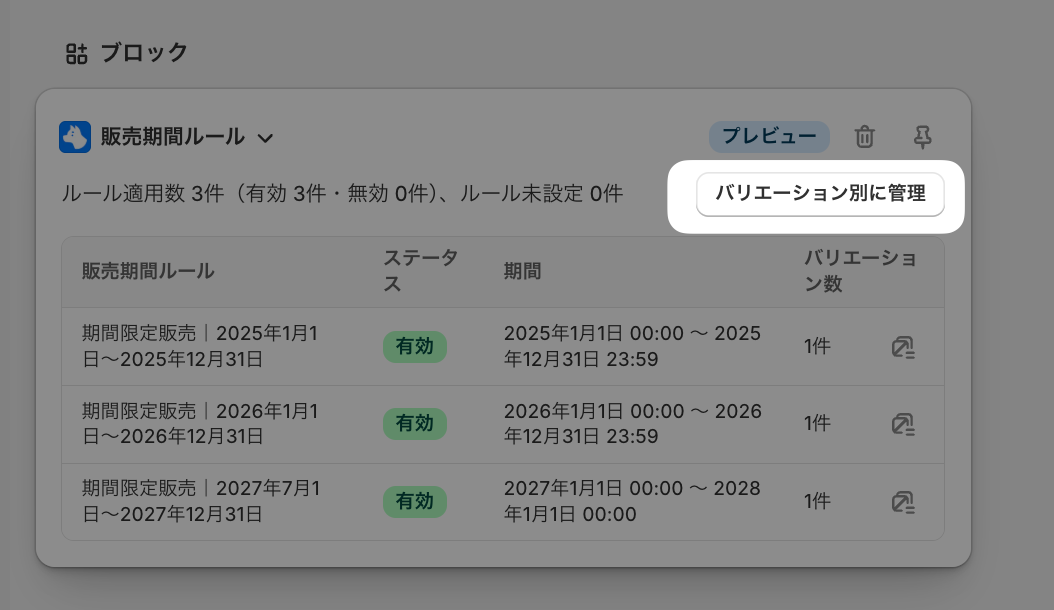Click the ブロック grid icon
The height and width of the screenshot is (610, 1054).
click(x=77, y=54)
